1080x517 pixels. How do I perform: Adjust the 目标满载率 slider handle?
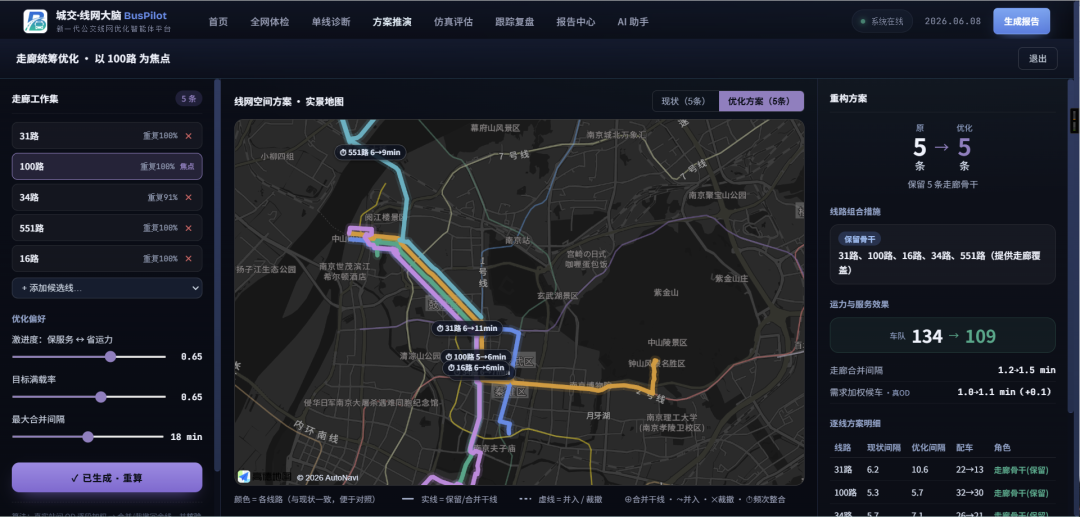click(x=101, y=397)
